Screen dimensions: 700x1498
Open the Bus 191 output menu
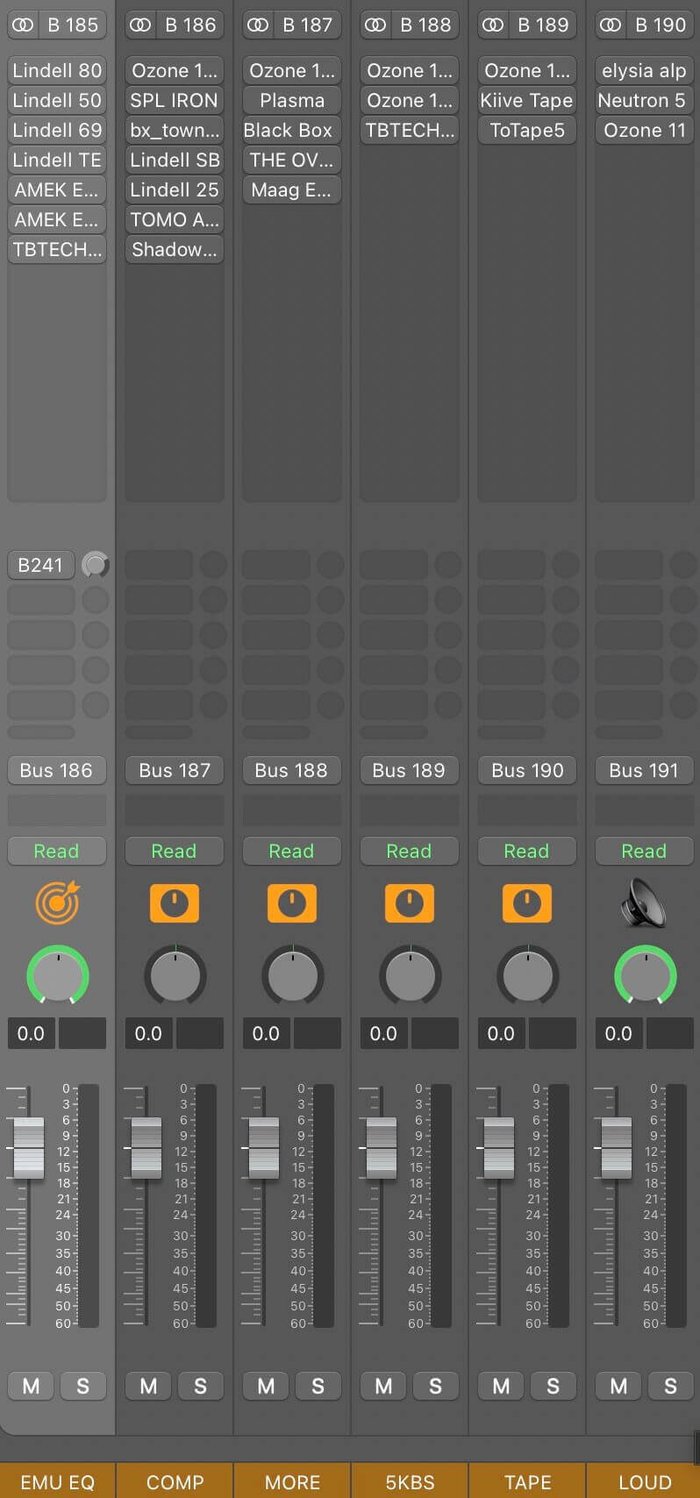[x=645, y=770]
